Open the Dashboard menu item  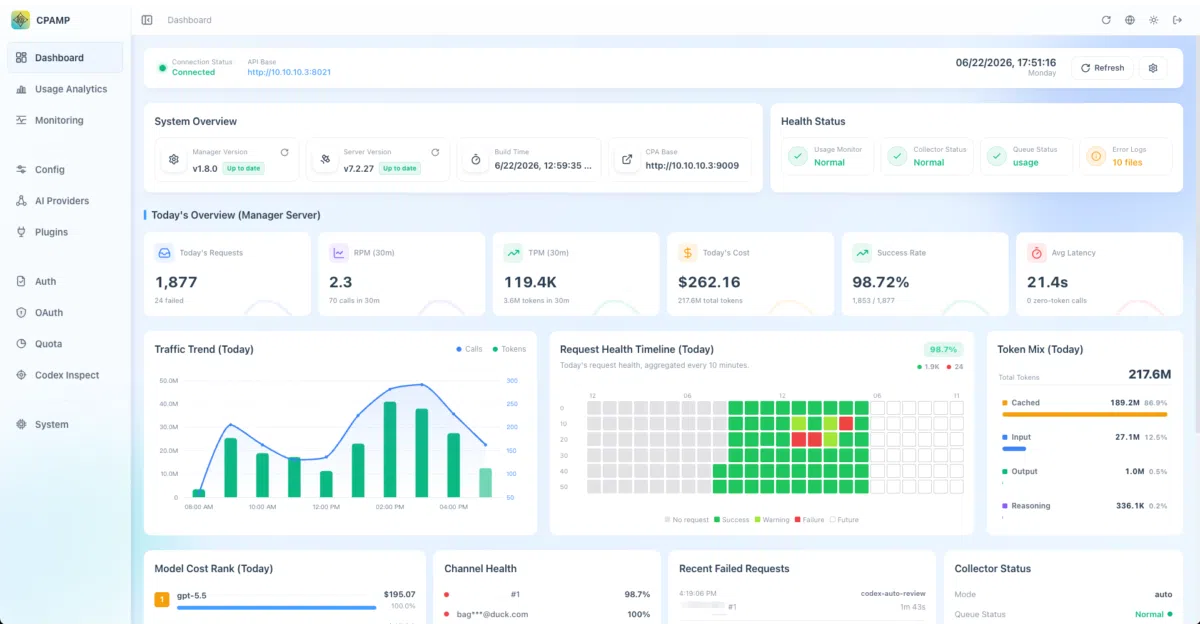65,58
